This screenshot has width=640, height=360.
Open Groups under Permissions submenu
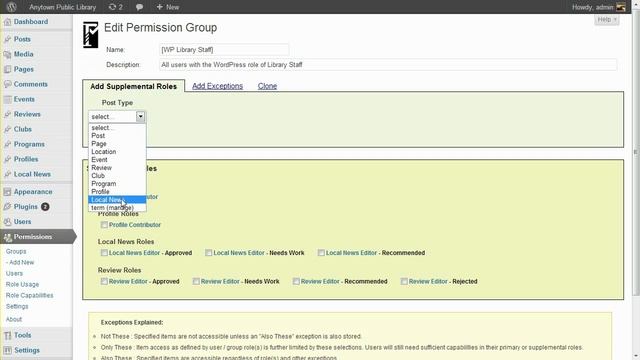pos(16,251)
